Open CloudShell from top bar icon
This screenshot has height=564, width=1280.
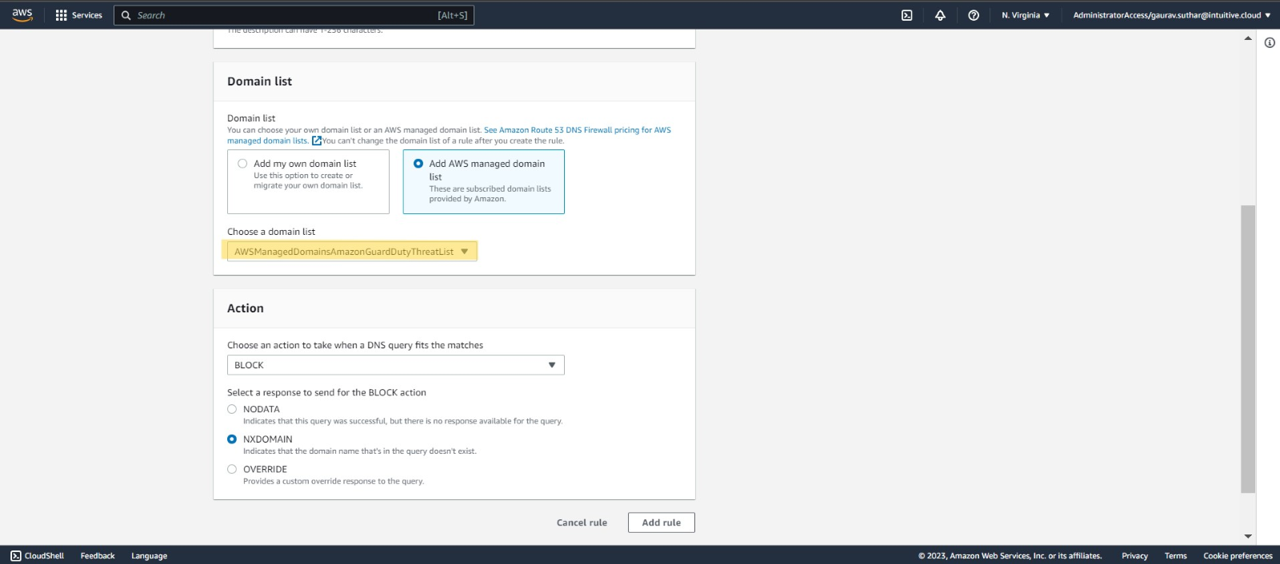pos(906,15)
